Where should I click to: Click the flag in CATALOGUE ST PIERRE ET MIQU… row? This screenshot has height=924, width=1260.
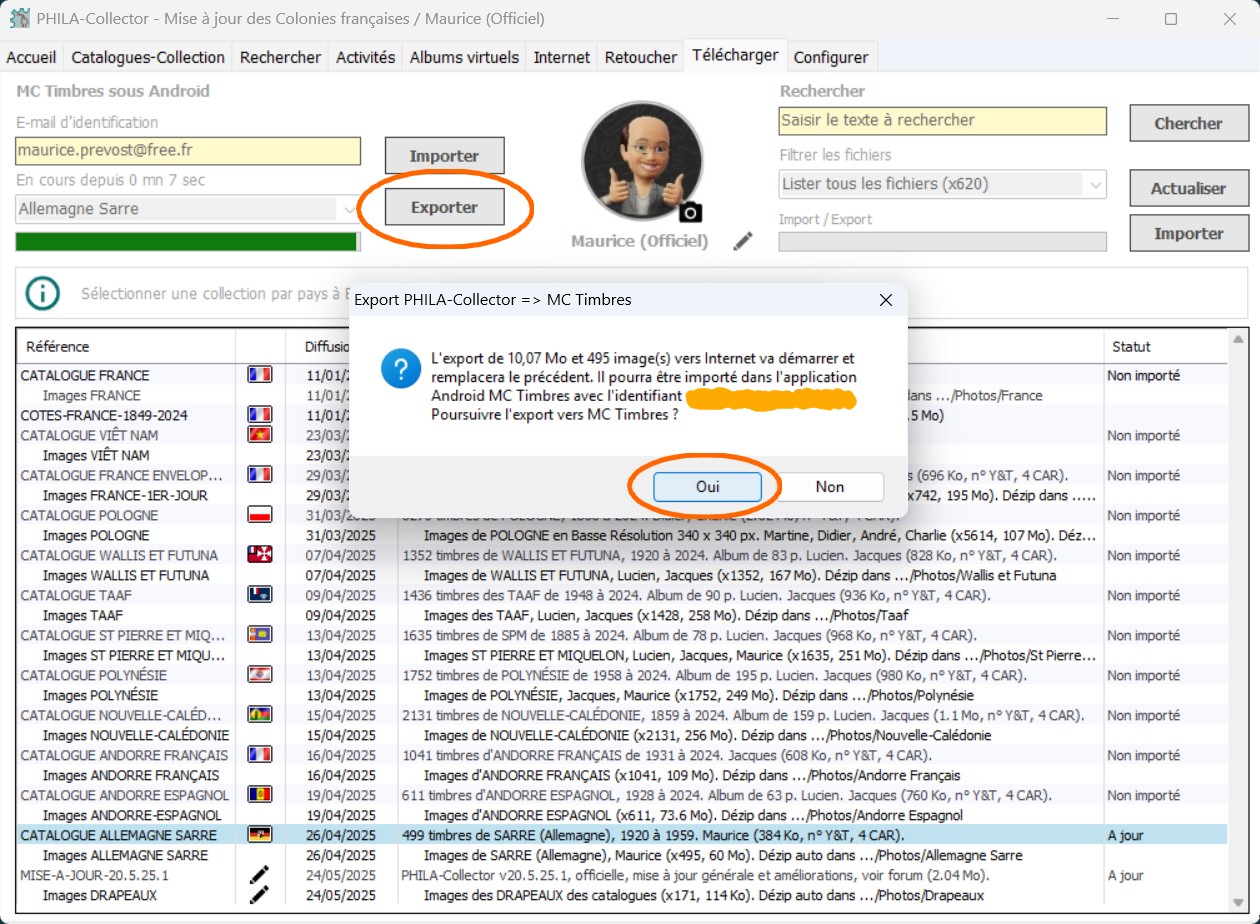click(x=260, y=635)
